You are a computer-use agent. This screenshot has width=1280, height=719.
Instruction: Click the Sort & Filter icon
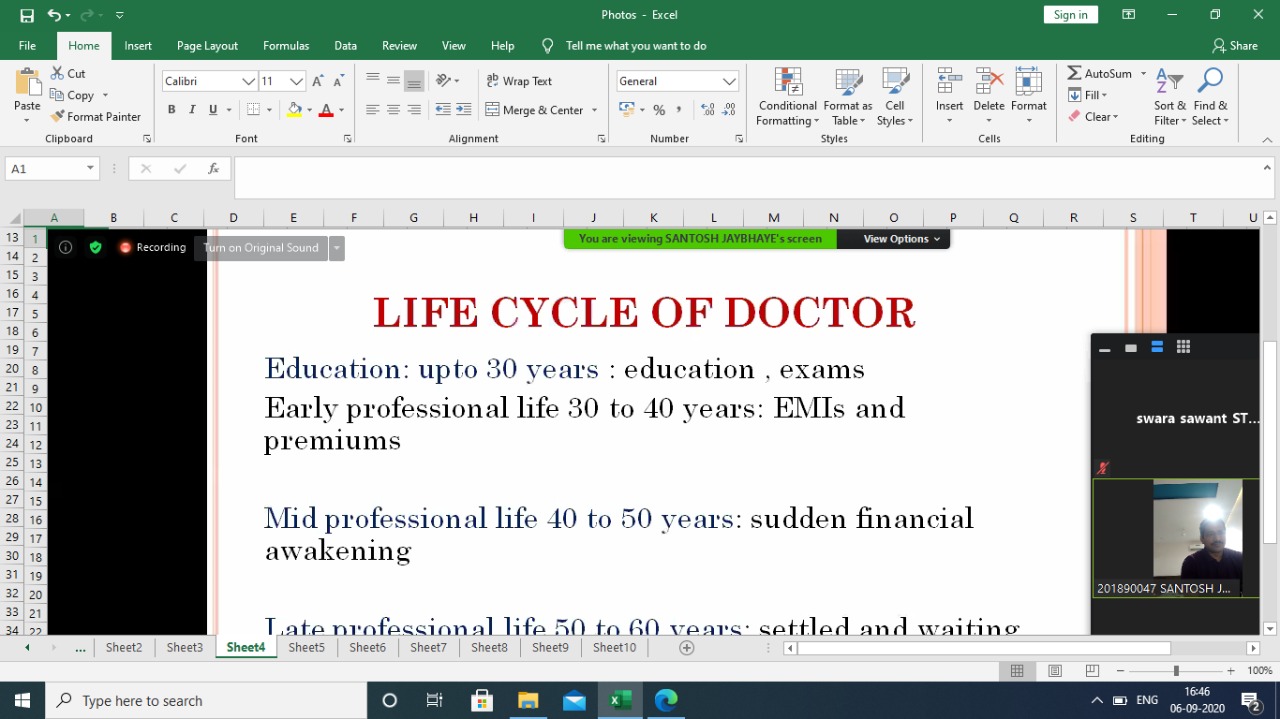(x=1169, y=84)
